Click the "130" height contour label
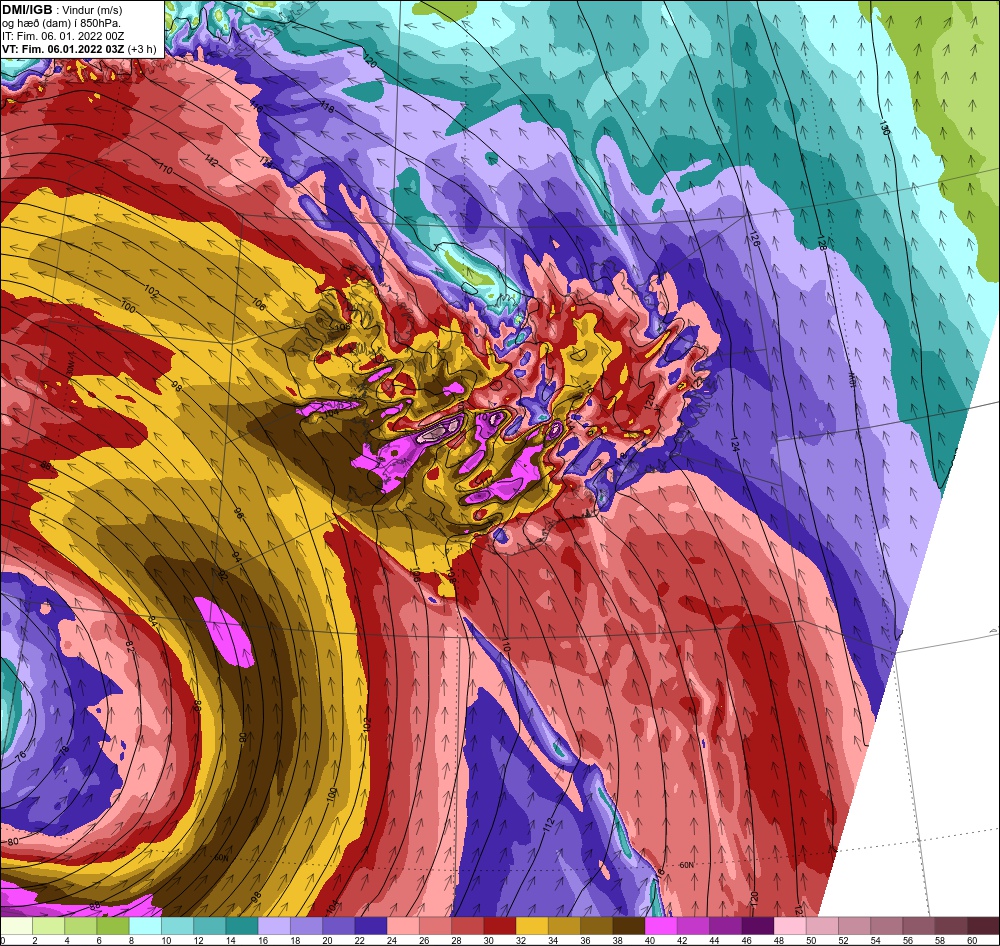 (884, 127)
